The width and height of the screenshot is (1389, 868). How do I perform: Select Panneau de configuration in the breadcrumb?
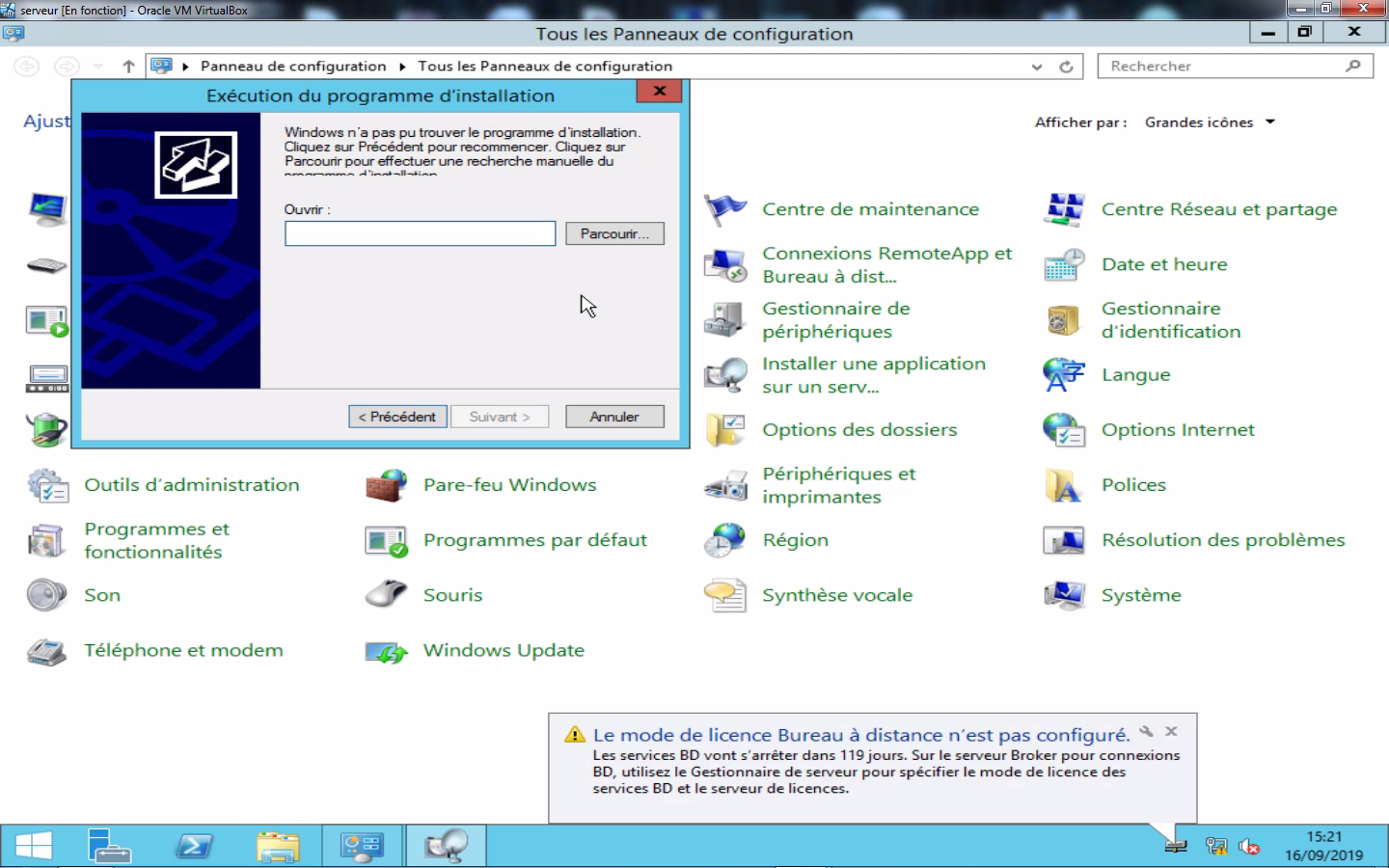293,66
